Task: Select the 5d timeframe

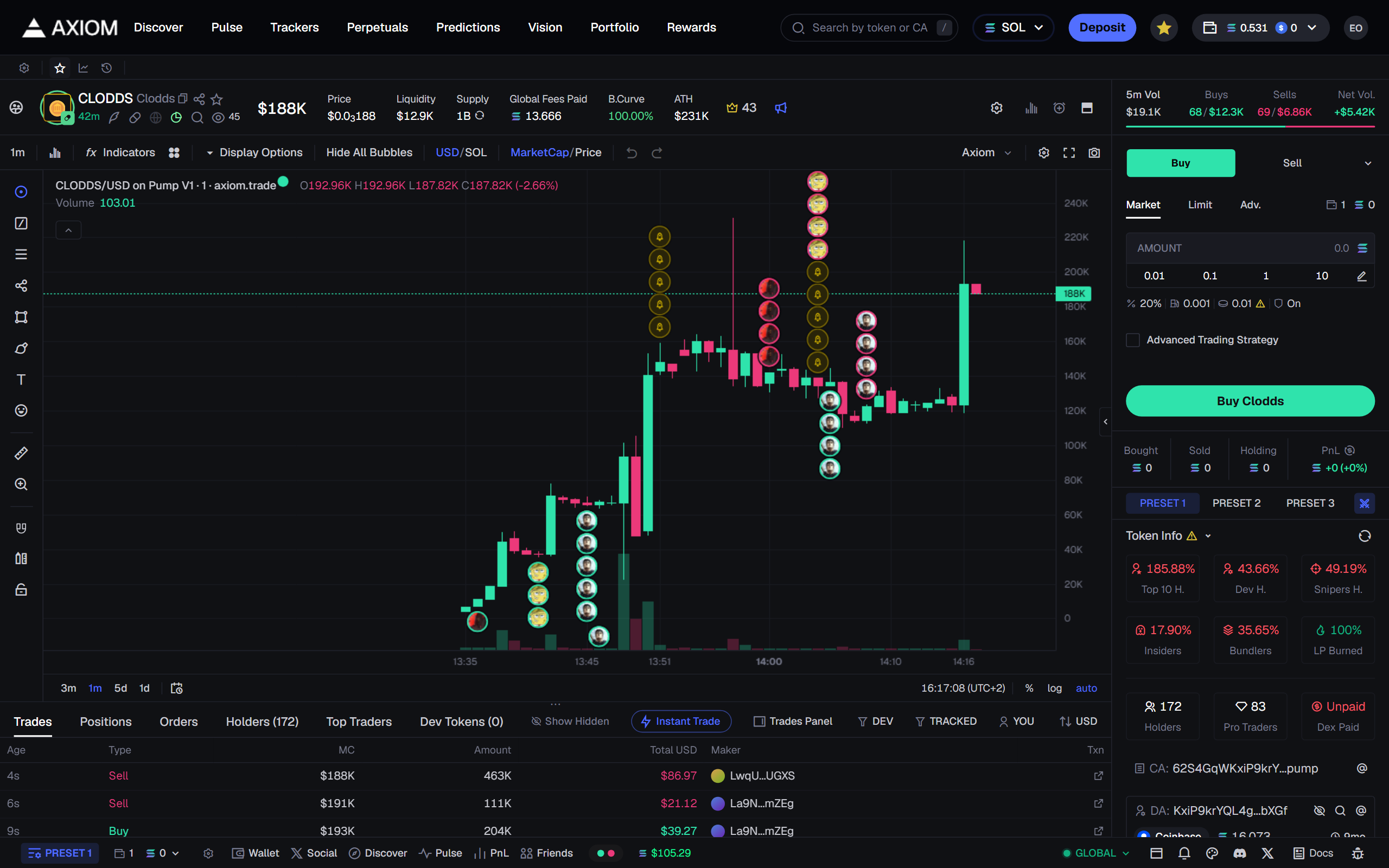Action: [x=120, y=688]
